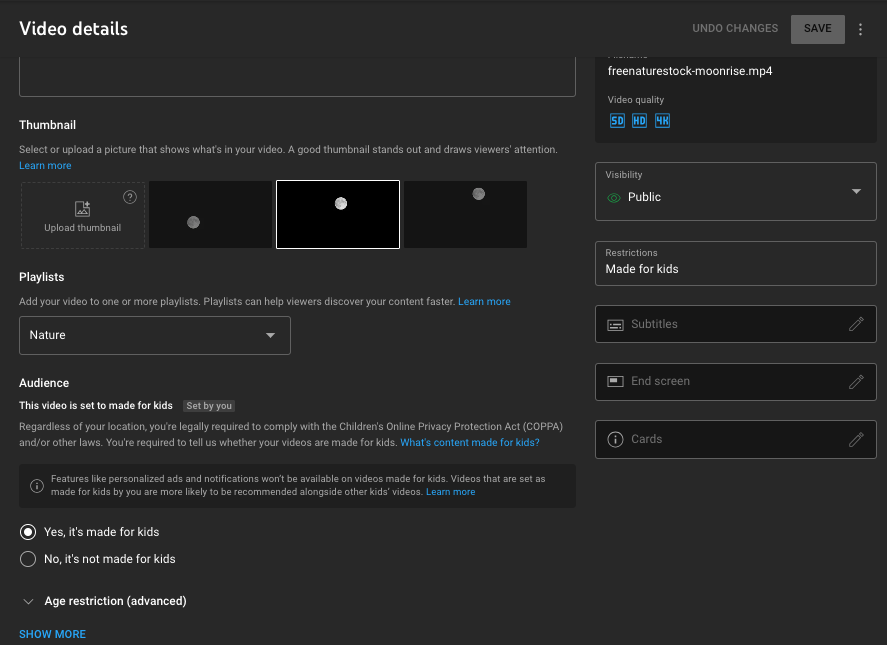Click the Upload thumbnail box
887x645 pixels.
83,215
